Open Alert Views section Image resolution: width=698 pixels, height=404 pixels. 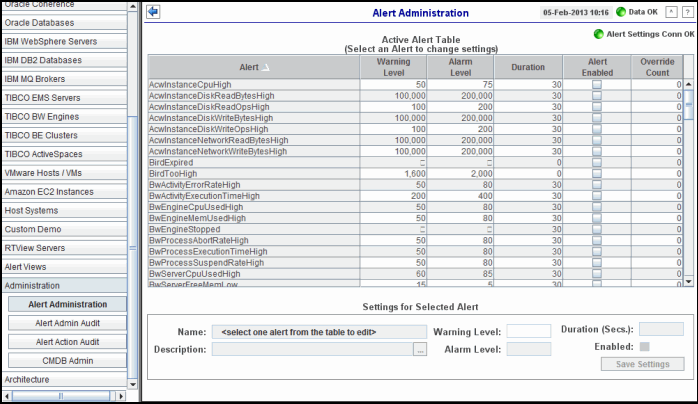point(65,267)
